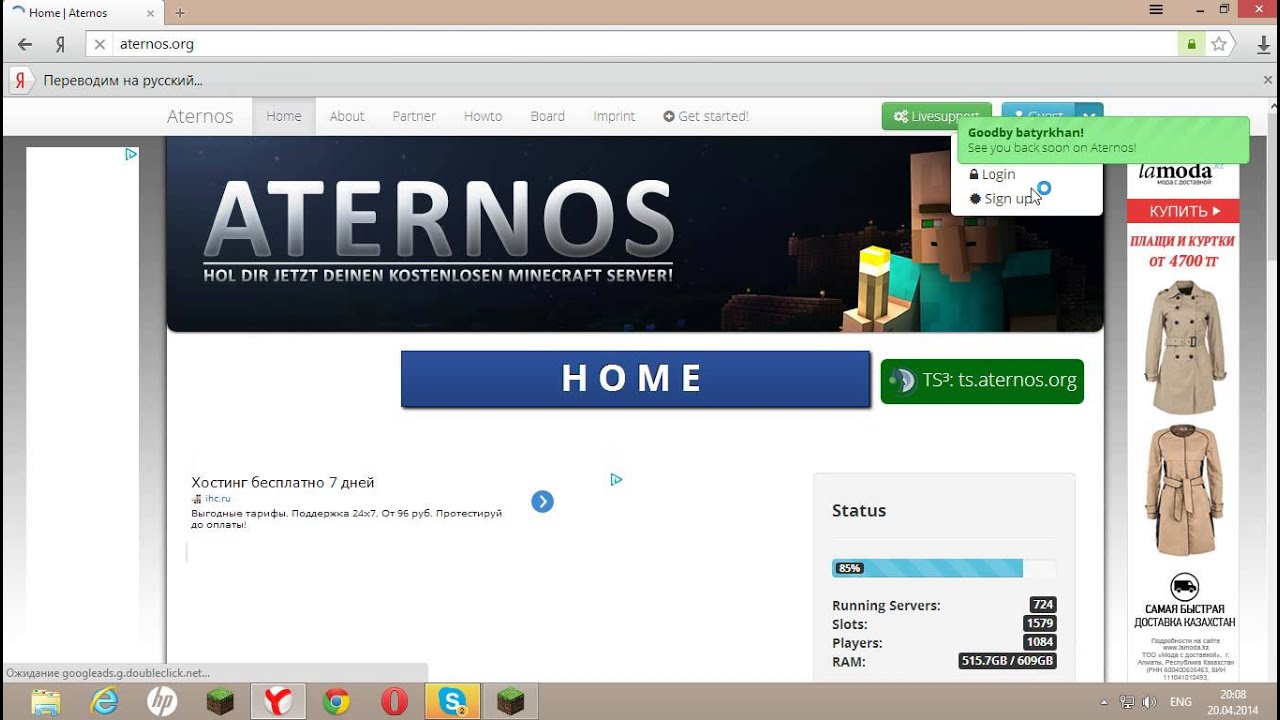Viewport: 1280px width, 720px height.
Task: Launch Internet Explorer from taskbar
Action: [x=104, y=702]
